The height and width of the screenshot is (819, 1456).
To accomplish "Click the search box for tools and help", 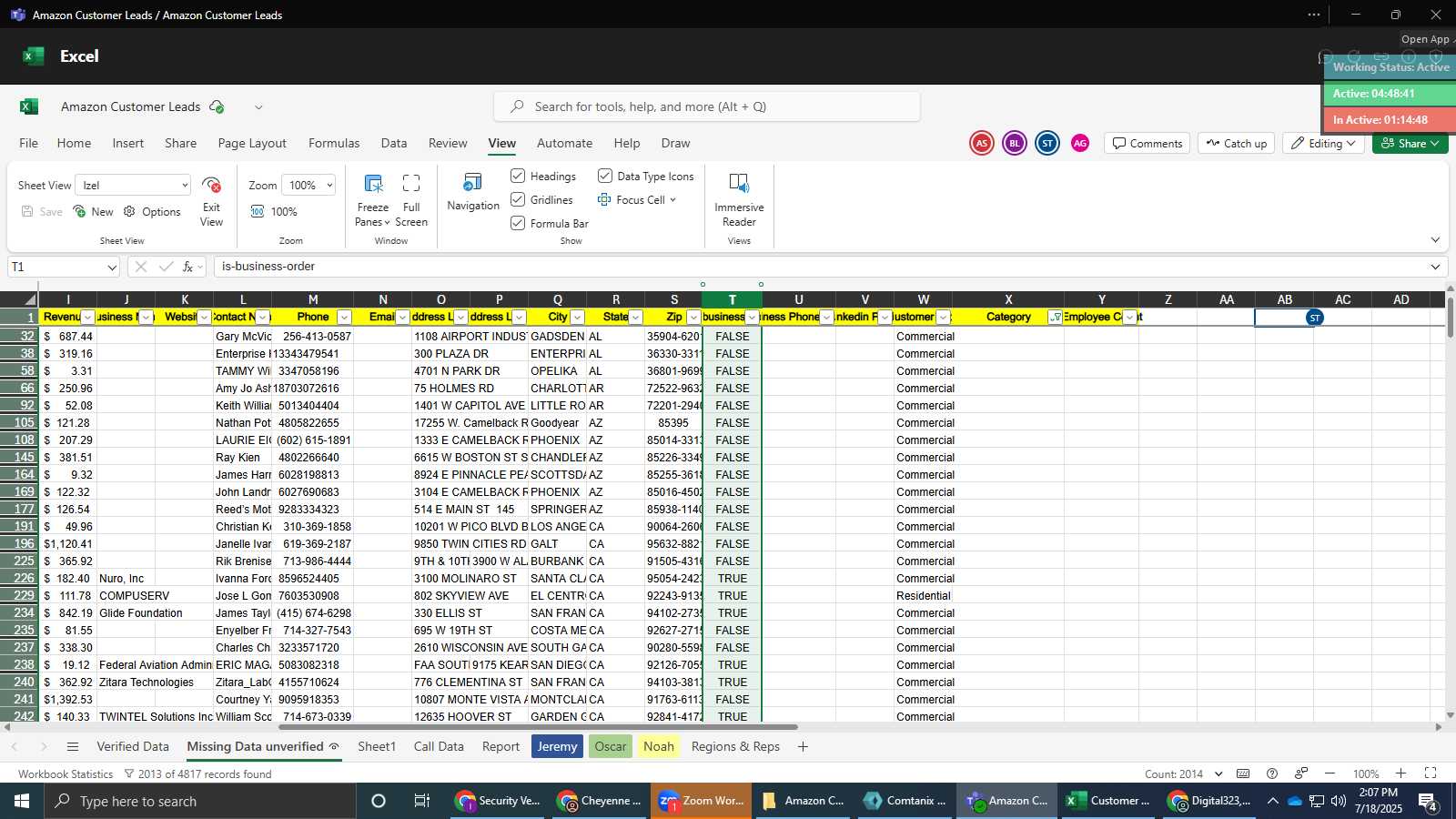I will click(x=707, y=106).
